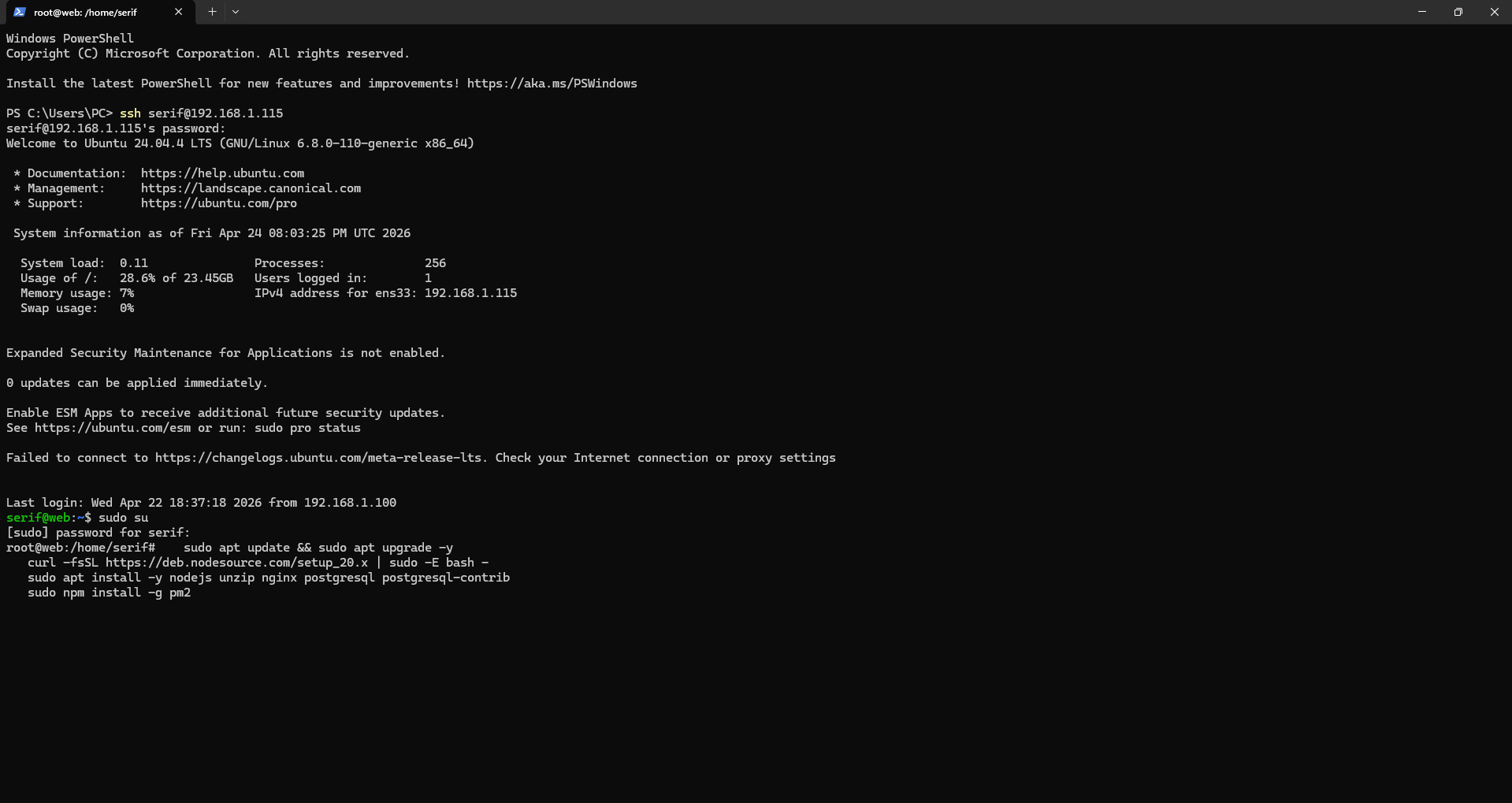
Task: Click the "serif@192.168.1.115's password:" line
Action: click(116, 128)
